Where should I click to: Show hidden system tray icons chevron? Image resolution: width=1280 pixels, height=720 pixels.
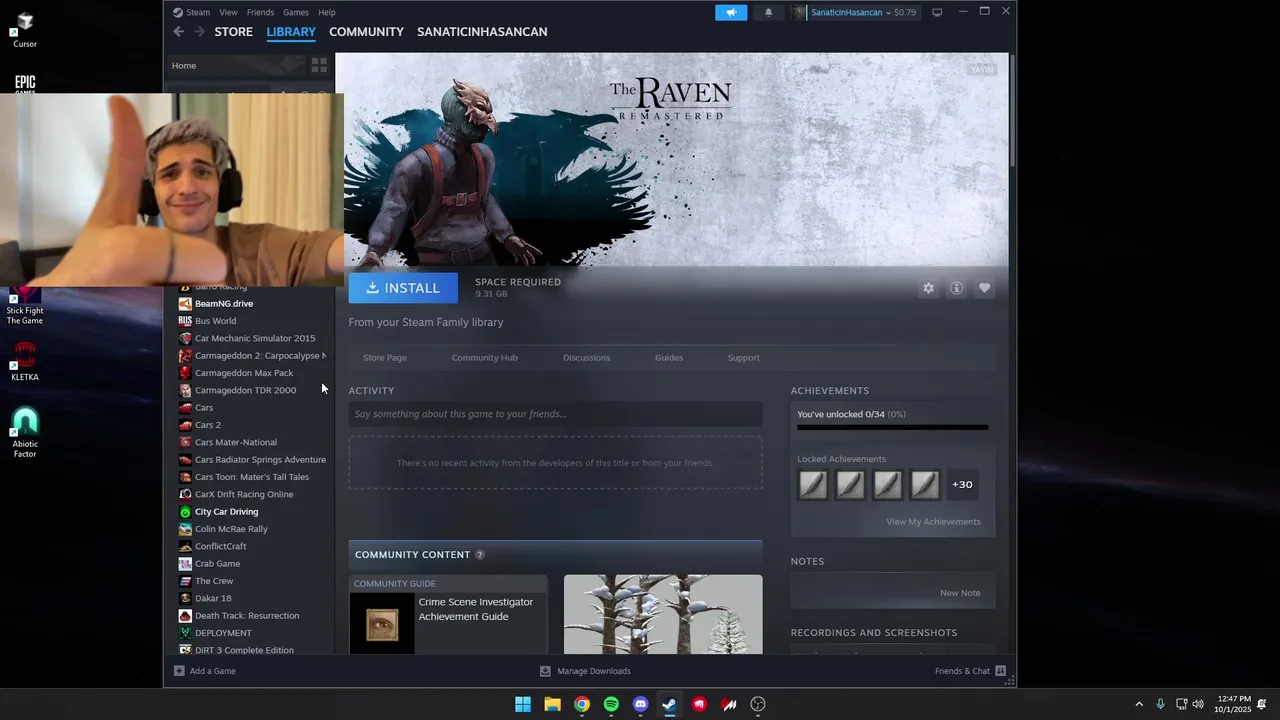[x=1138, y=704]
